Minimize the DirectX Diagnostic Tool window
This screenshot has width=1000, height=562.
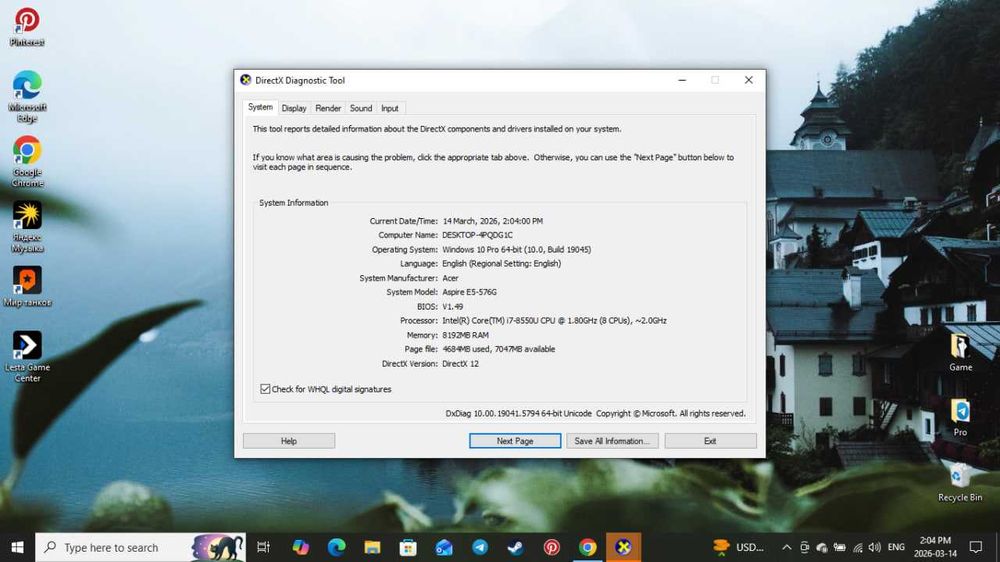[x=682, y=80]
